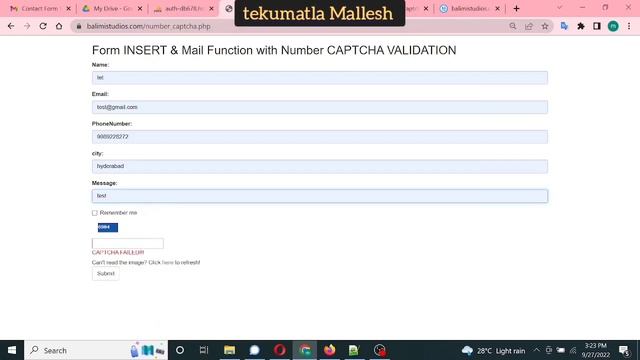The width and height of the screenshot is (640, 360).
Task: Close the Contact Form tab
Action: [x=68, y=9]
